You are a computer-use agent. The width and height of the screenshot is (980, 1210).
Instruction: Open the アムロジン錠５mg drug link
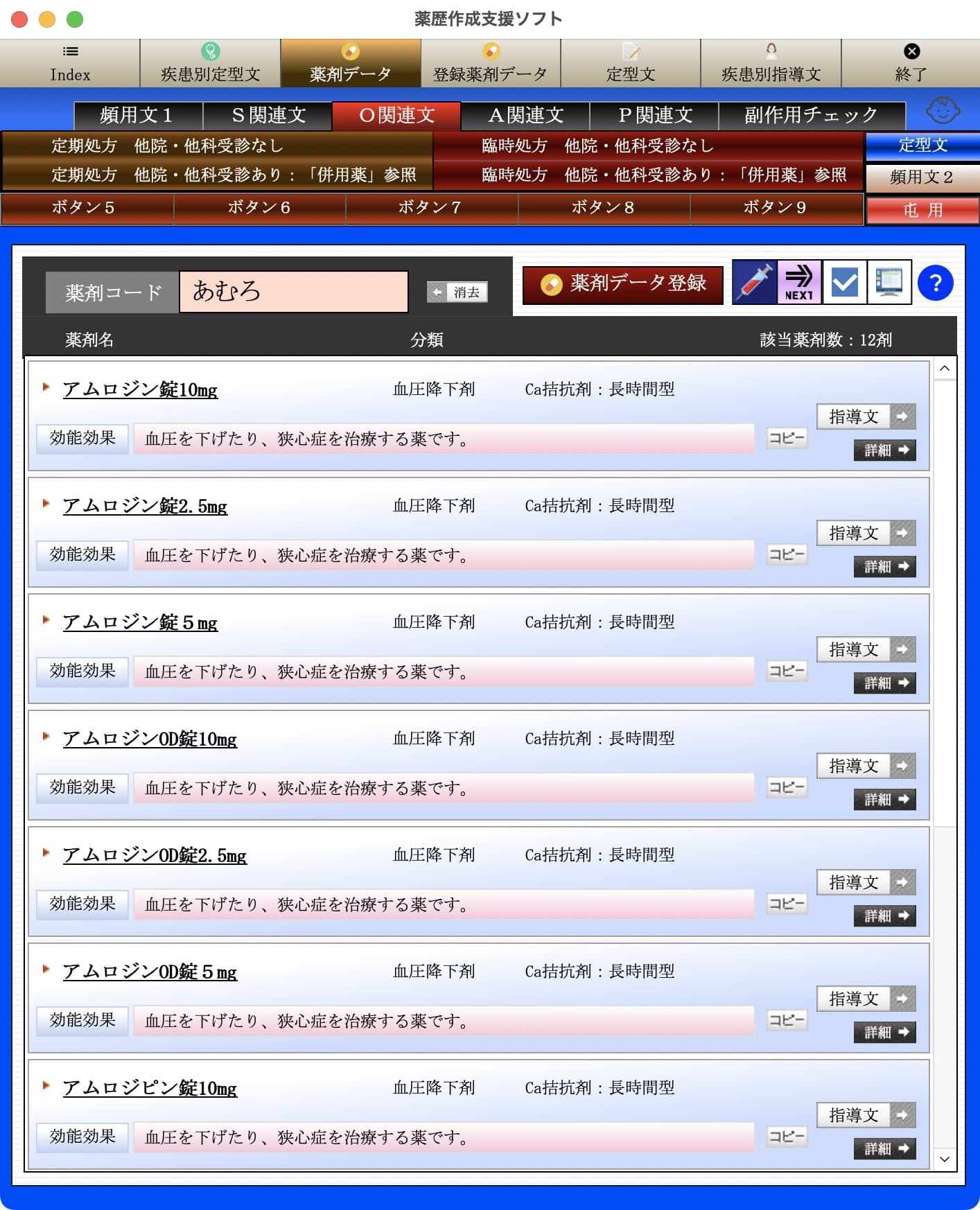pyautogui.click(x=140, y=622)
